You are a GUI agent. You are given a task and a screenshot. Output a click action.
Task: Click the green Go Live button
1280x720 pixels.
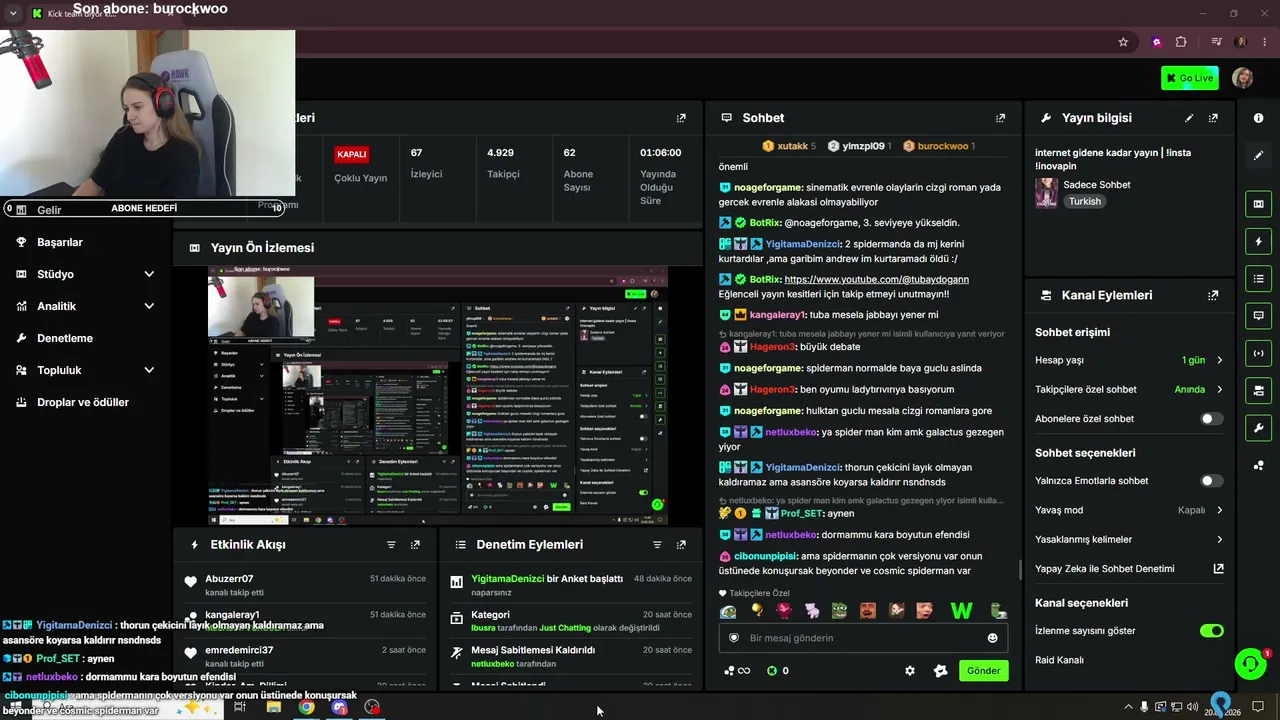(x=1189, y=78)
